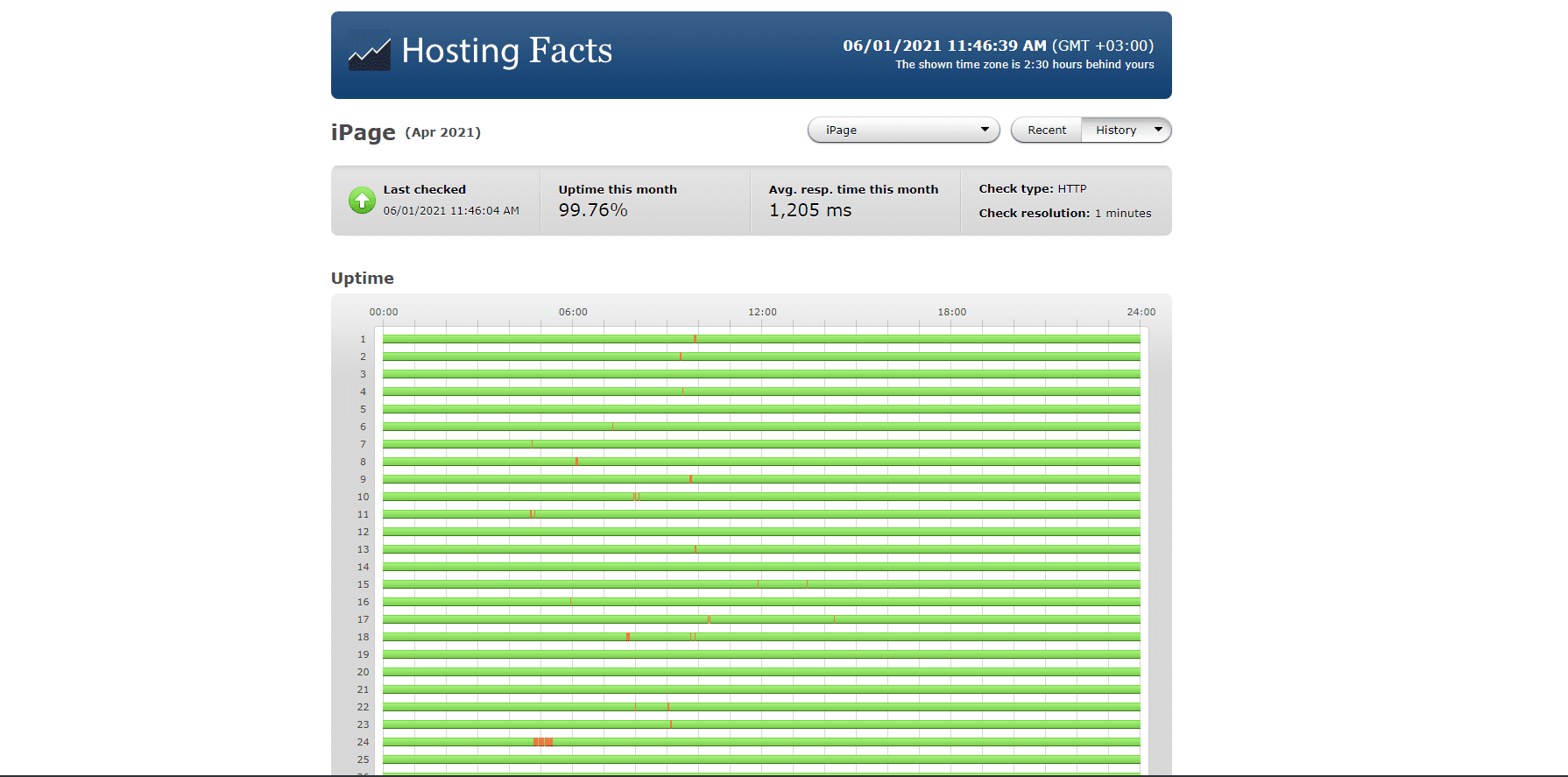Click the red downtime marker on day 8
Image resolution: width=1568 pixels, height=777 pixels.
tap(576, 462)
